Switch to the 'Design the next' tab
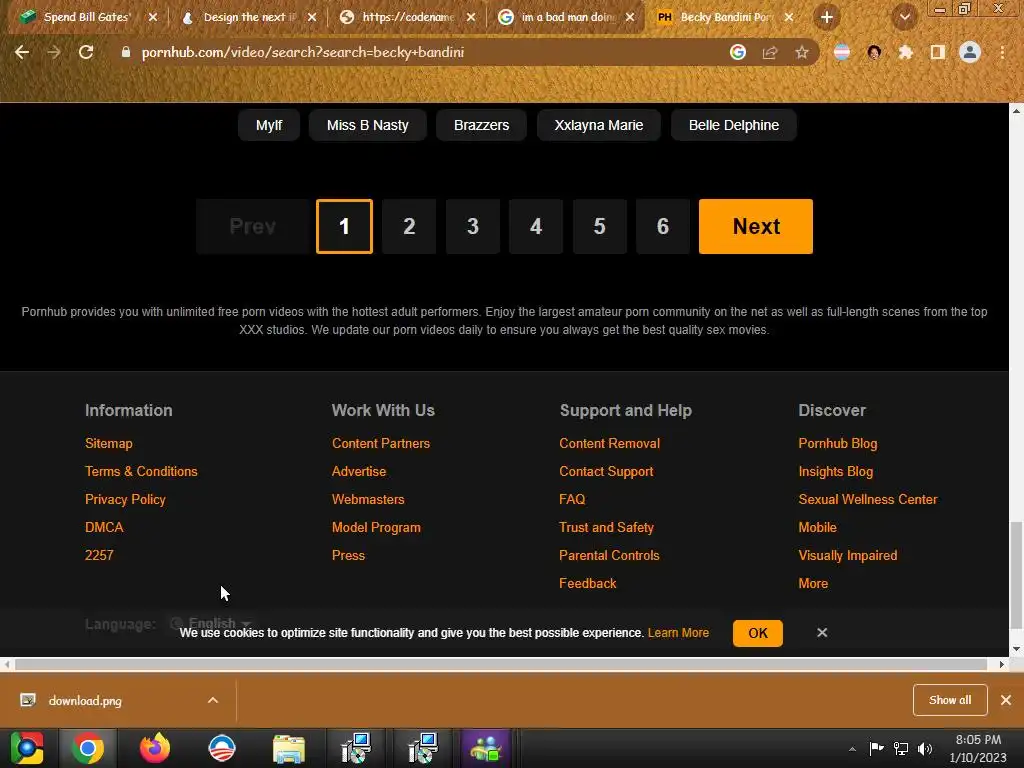The image size is (1024, 768). coord(248,17)
